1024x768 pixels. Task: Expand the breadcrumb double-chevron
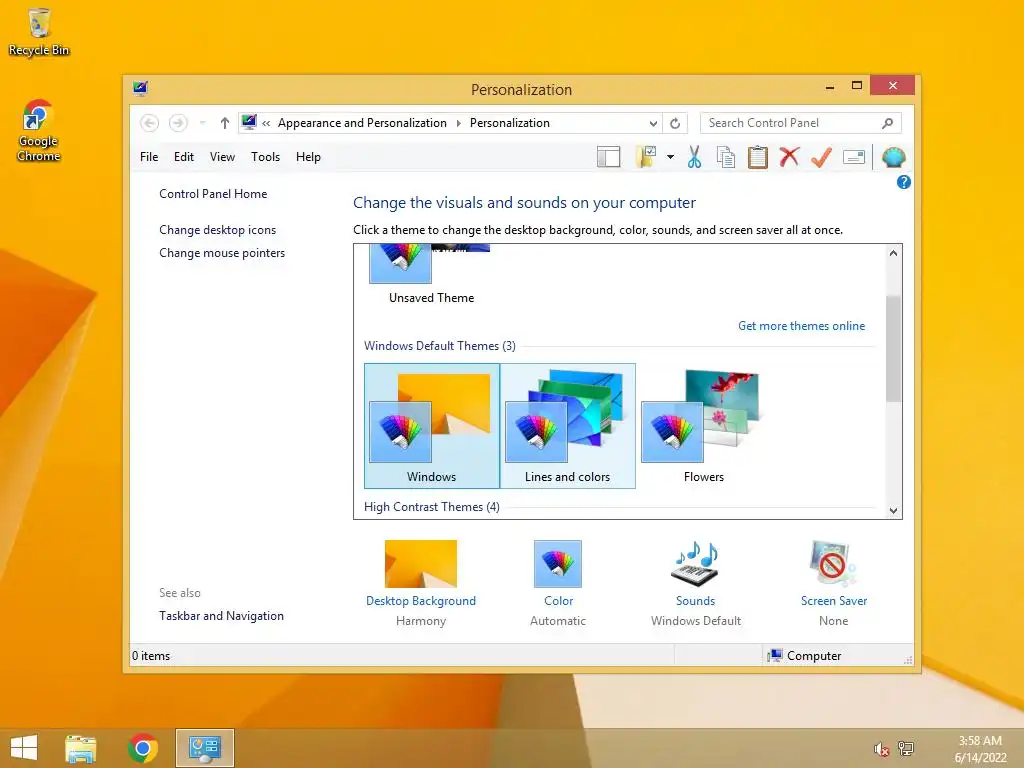[x=266, y=123]
